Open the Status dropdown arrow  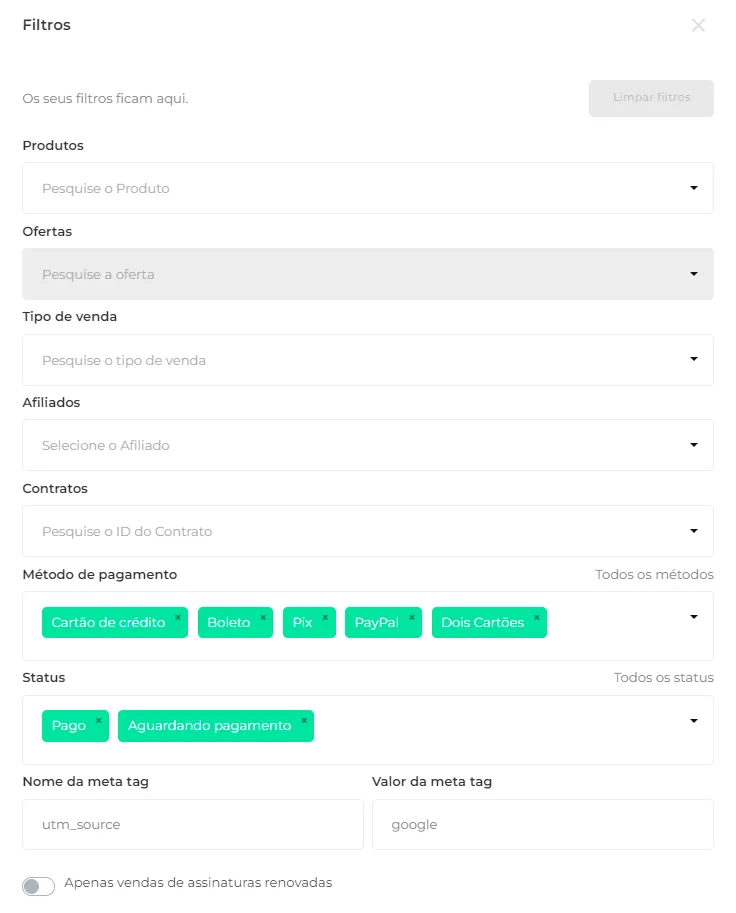[693, 721]
